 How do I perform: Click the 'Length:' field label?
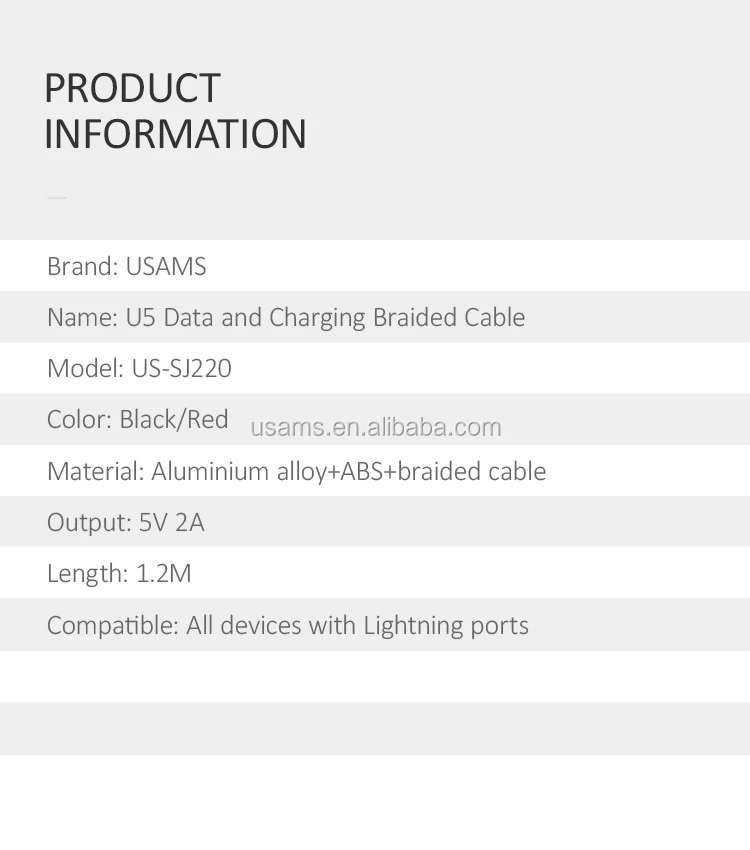[x=87, y=574]
